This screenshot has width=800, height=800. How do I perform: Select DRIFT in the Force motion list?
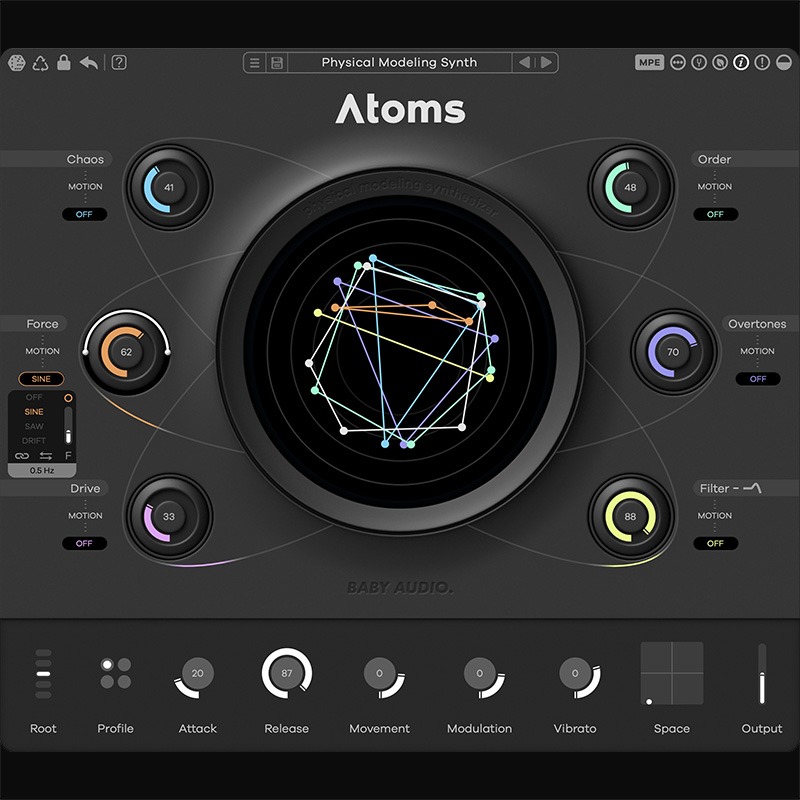click(34, 440)
